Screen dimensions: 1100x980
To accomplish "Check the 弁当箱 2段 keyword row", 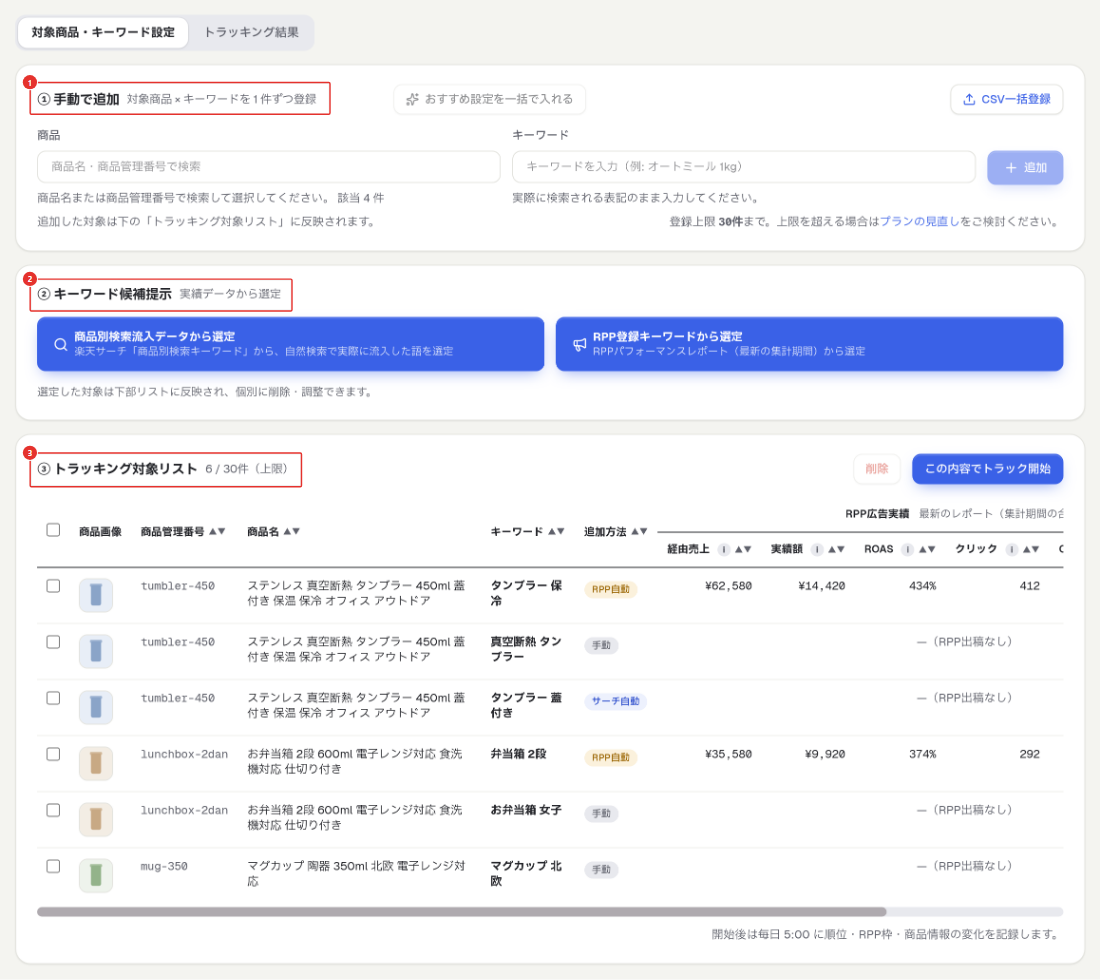I will click(53, 754).
